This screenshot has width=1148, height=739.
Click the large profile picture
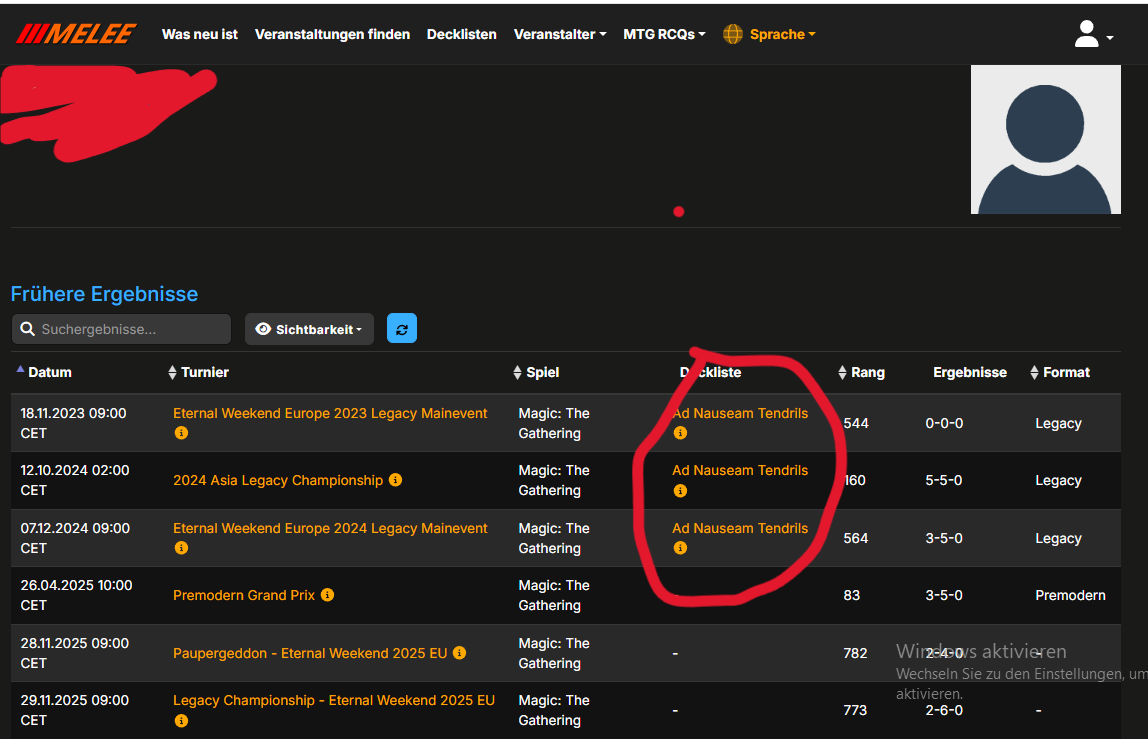coord(1046,139)
